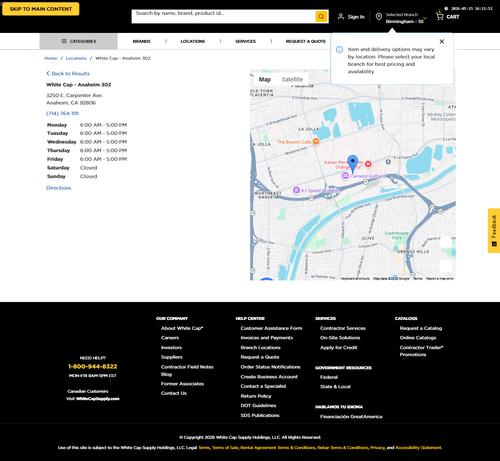Open Create Business Account link
The height and width of the screenshot is (461, 500).
269,377
